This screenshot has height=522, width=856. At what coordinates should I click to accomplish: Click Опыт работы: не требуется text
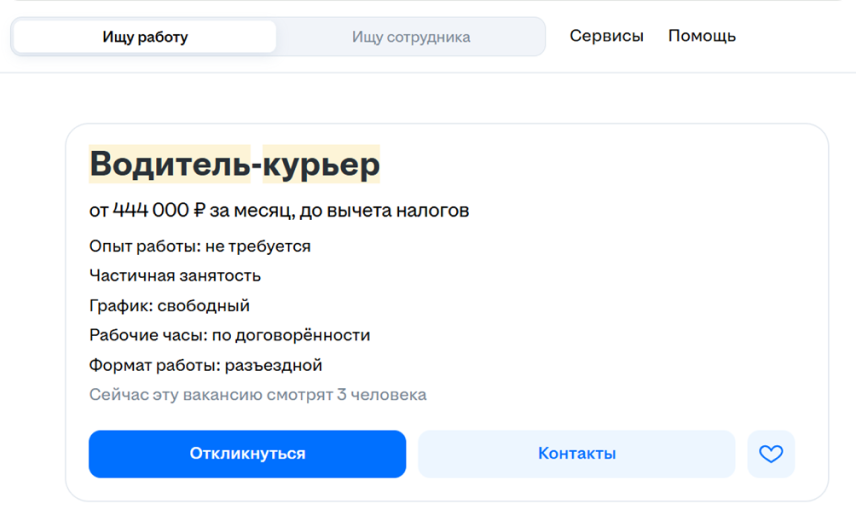tap(200, 246)
